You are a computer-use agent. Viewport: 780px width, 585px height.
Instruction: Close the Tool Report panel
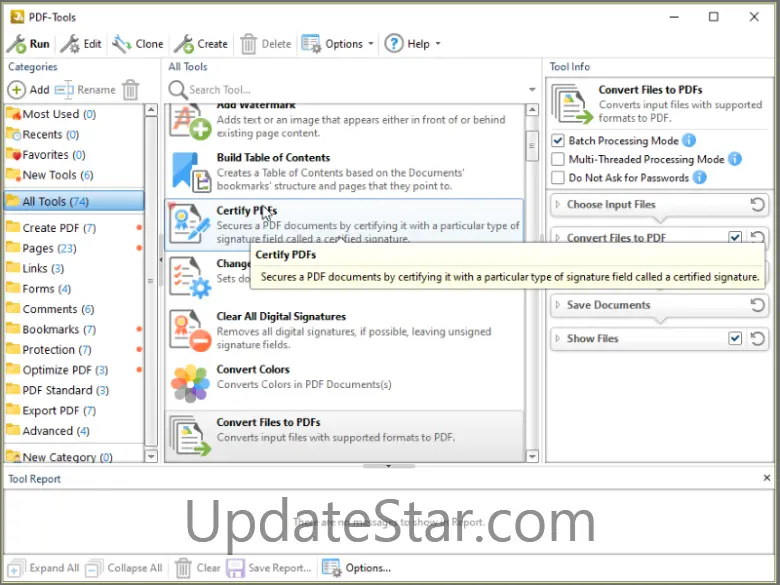click(767, 478)
